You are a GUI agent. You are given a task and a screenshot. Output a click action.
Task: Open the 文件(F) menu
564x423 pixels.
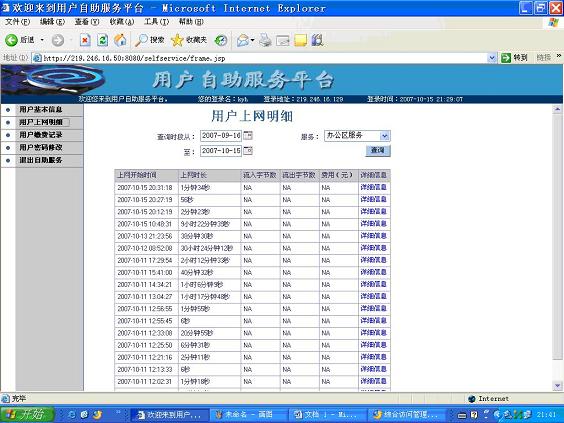pyautogui.click(x=17, y=22)
